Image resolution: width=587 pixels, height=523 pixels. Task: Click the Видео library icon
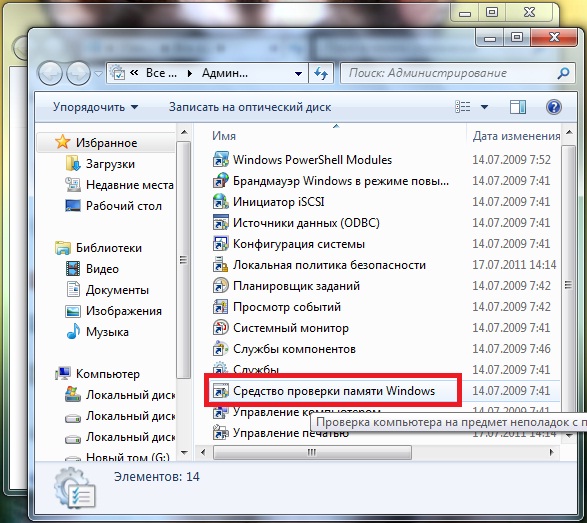tap(73, 268)
